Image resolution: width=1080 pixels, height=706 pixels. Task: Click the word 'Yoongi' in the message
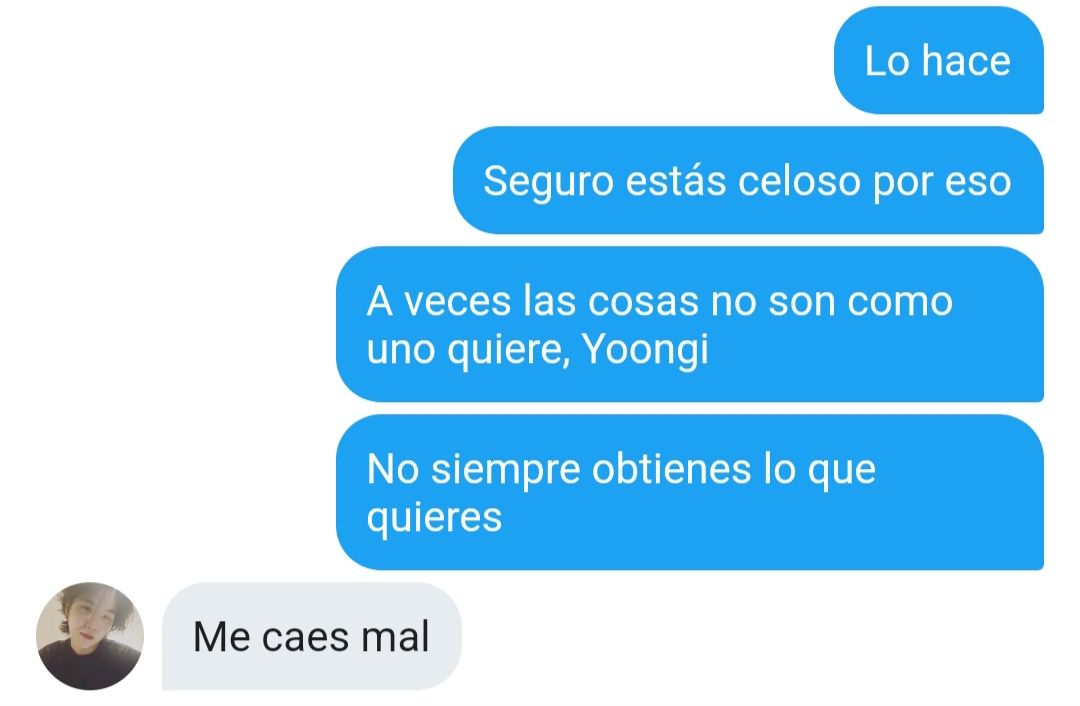[645, 350]
